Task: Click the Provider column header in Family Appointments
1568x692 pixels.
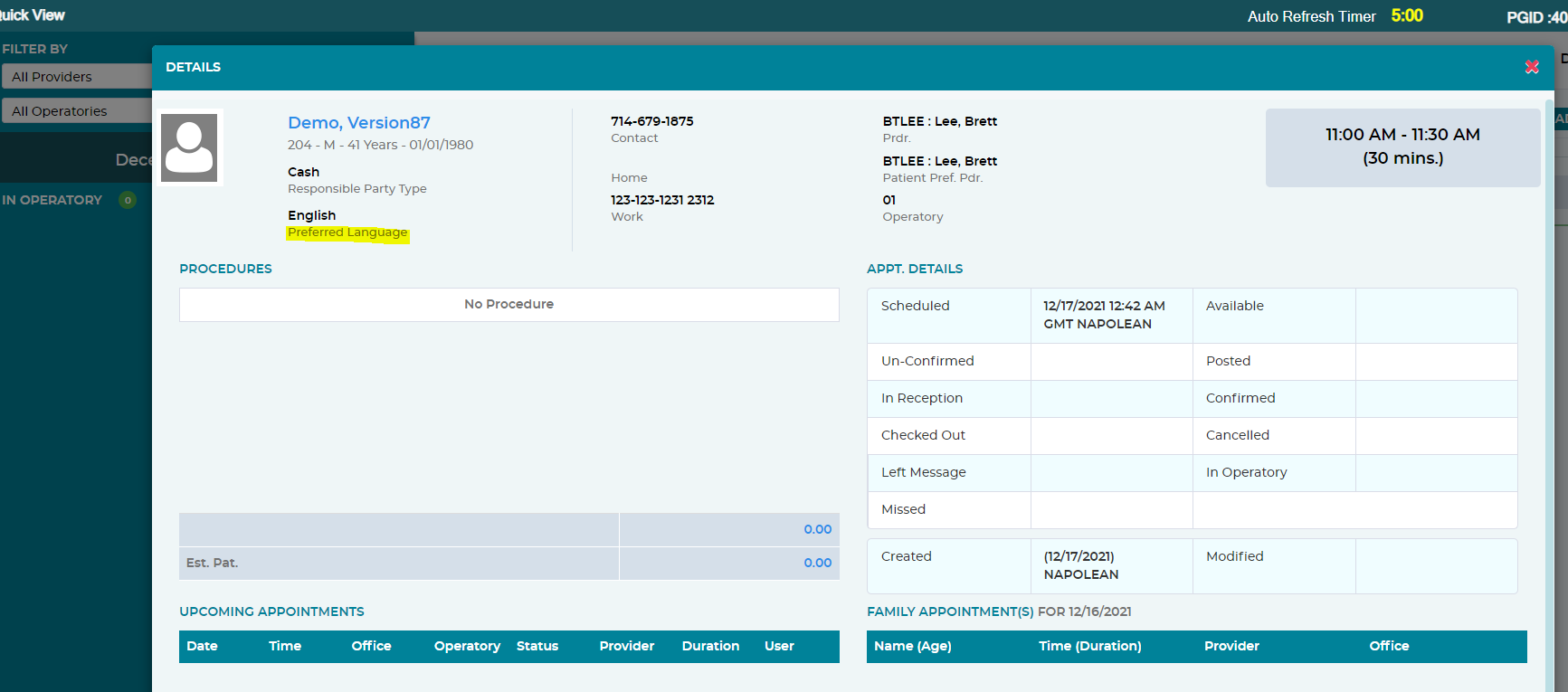Action: 1231,646
